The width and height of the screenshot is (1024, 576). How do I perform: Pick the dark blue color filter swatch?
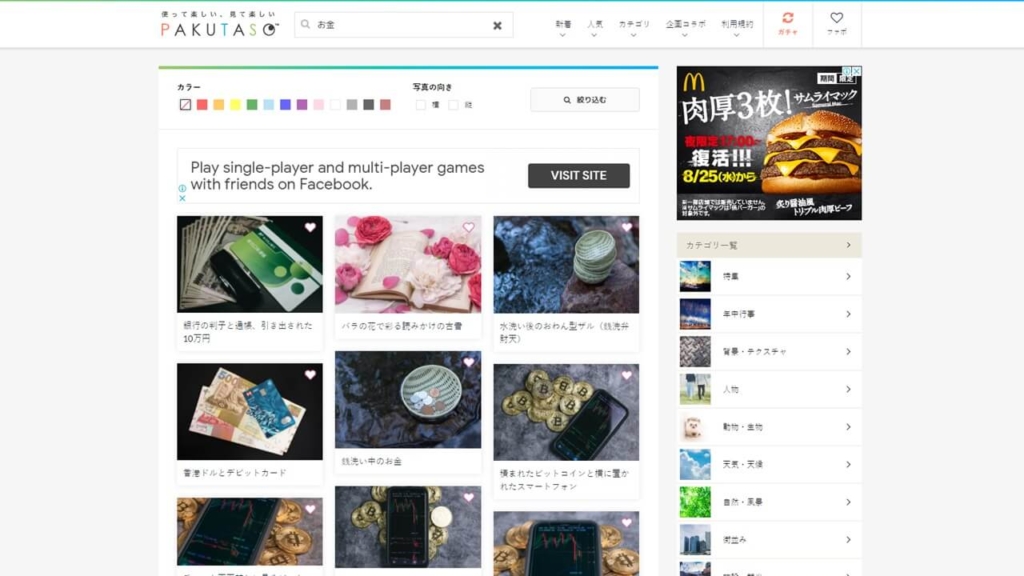click(x=285, y=104)
